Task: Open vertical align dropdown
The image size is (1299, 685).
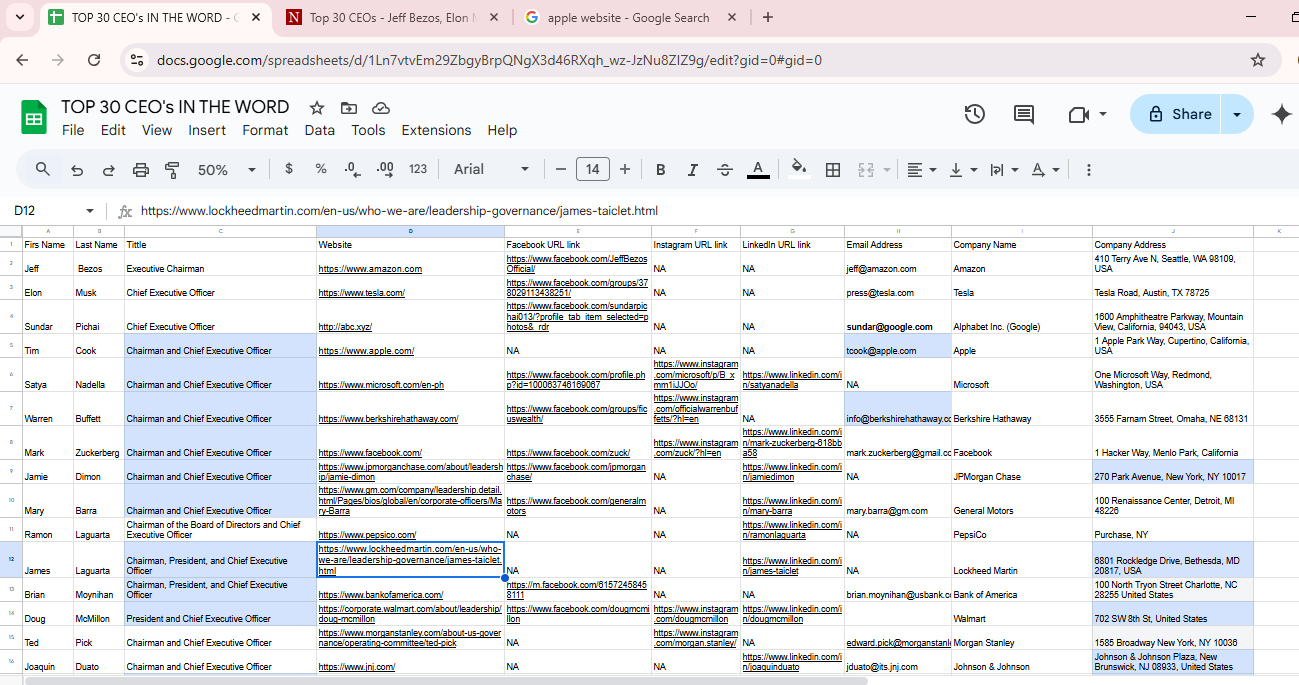Action: 963,169
